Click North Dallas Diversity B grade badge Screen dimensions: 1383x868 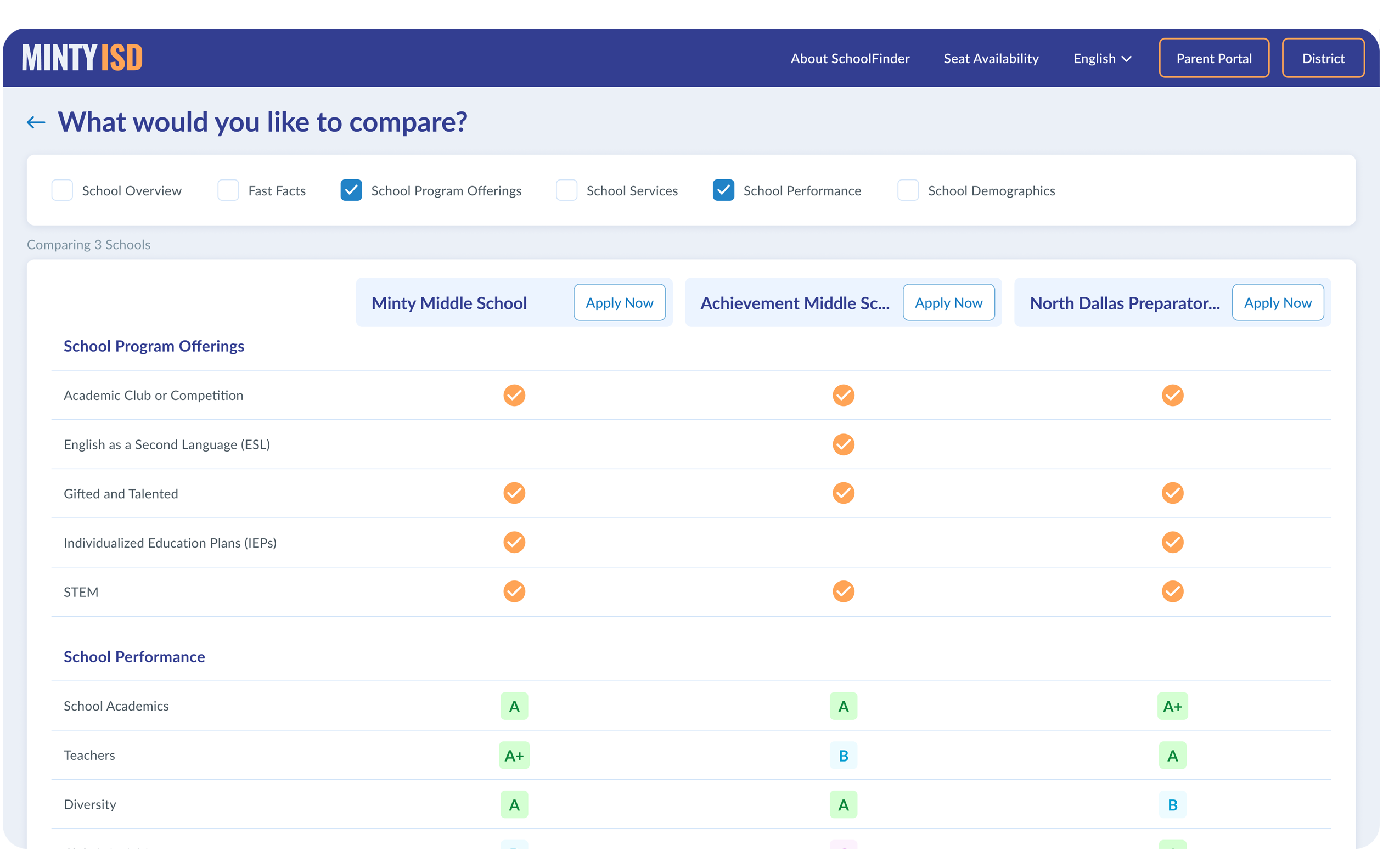click(1172, 805)
